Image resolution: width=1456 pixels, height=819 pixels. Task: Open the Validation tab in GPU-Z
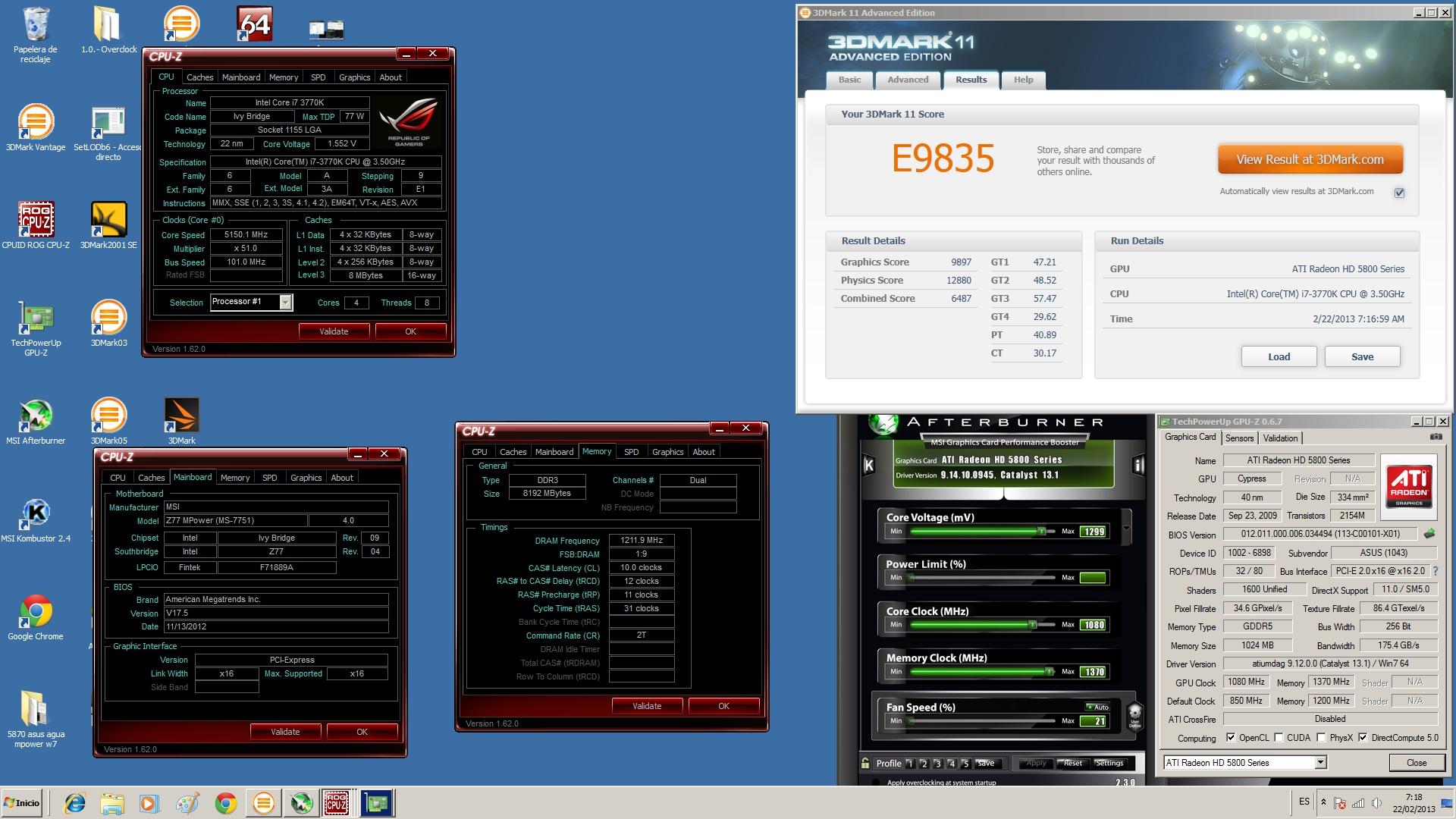click(x=1280, y=438)
